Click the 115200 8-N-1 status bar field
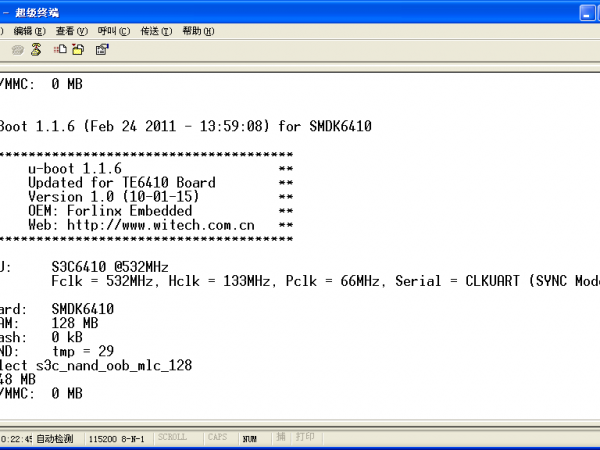 117,438
